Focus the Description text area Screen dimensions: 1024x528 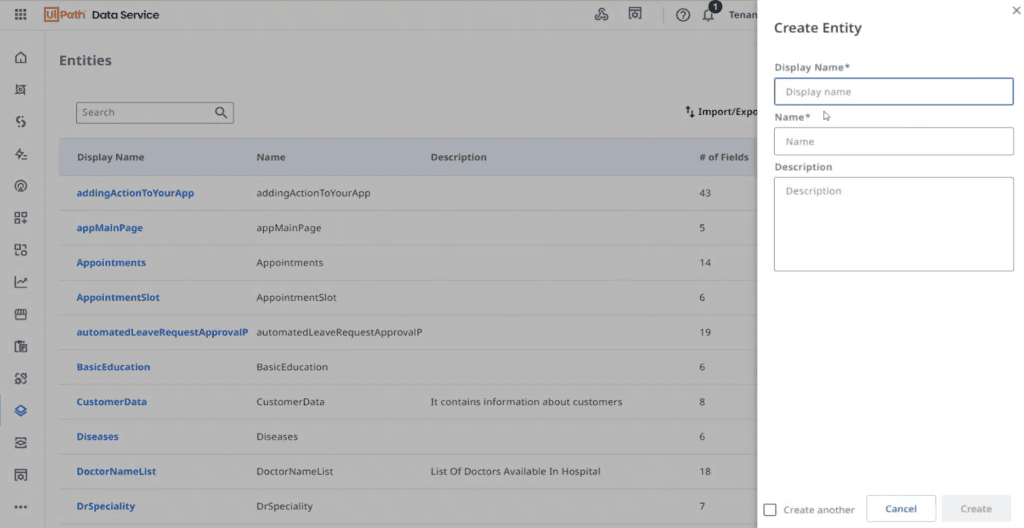[893, 224]
